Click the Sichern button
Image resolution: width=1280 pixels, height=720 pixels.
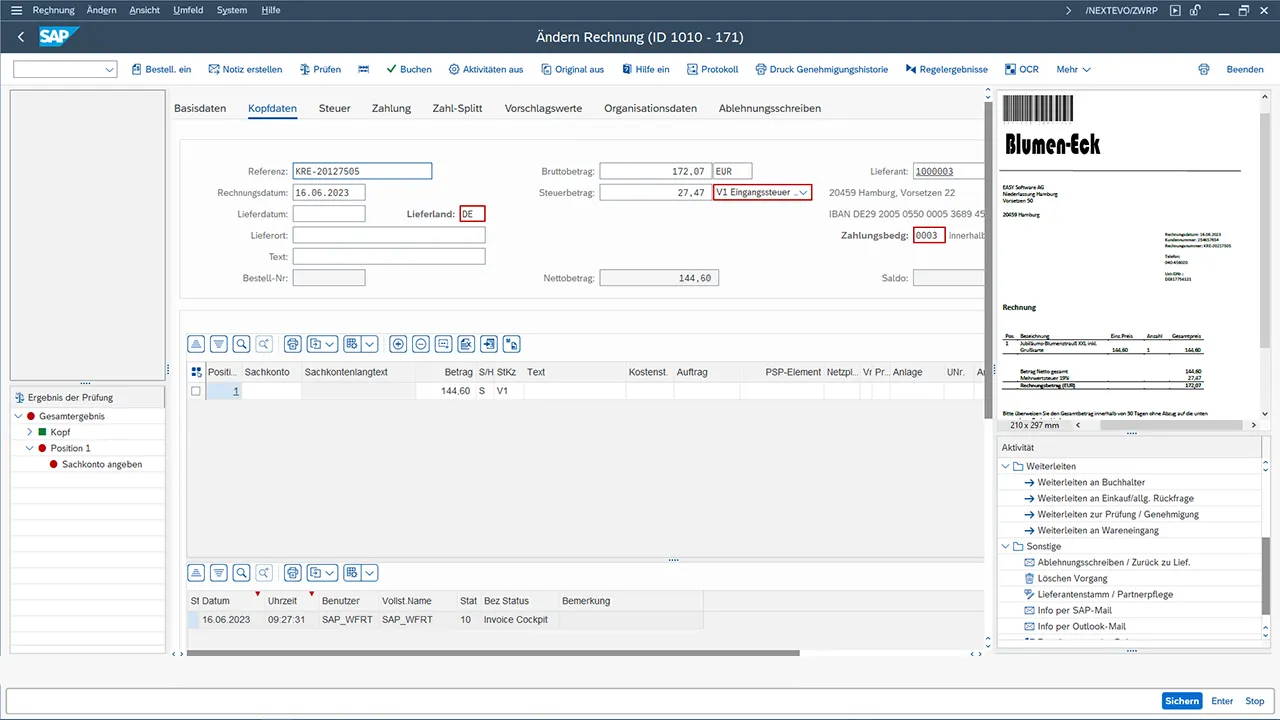click(1182, 701)
